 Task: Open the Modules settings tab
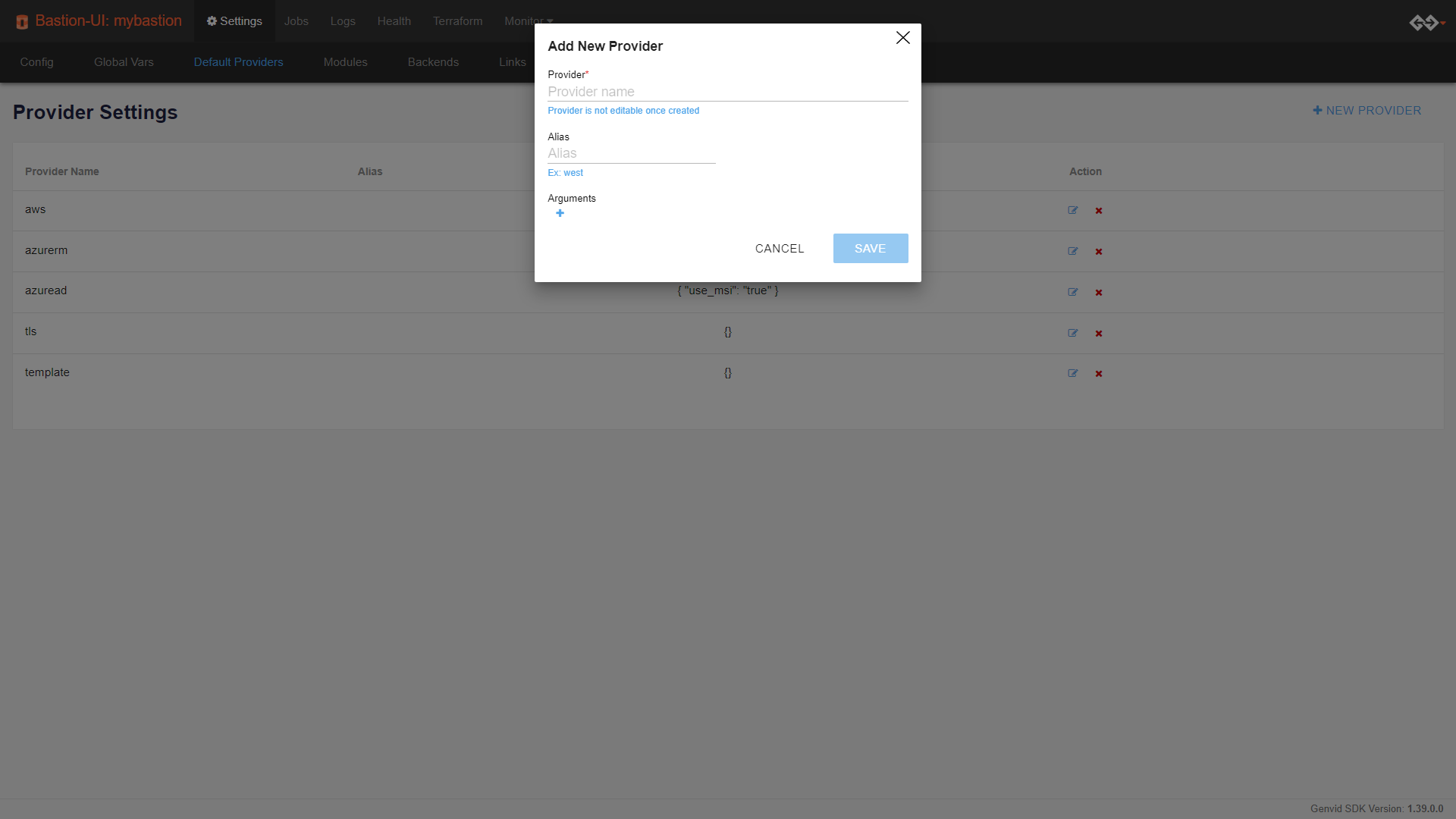[344, 61]
